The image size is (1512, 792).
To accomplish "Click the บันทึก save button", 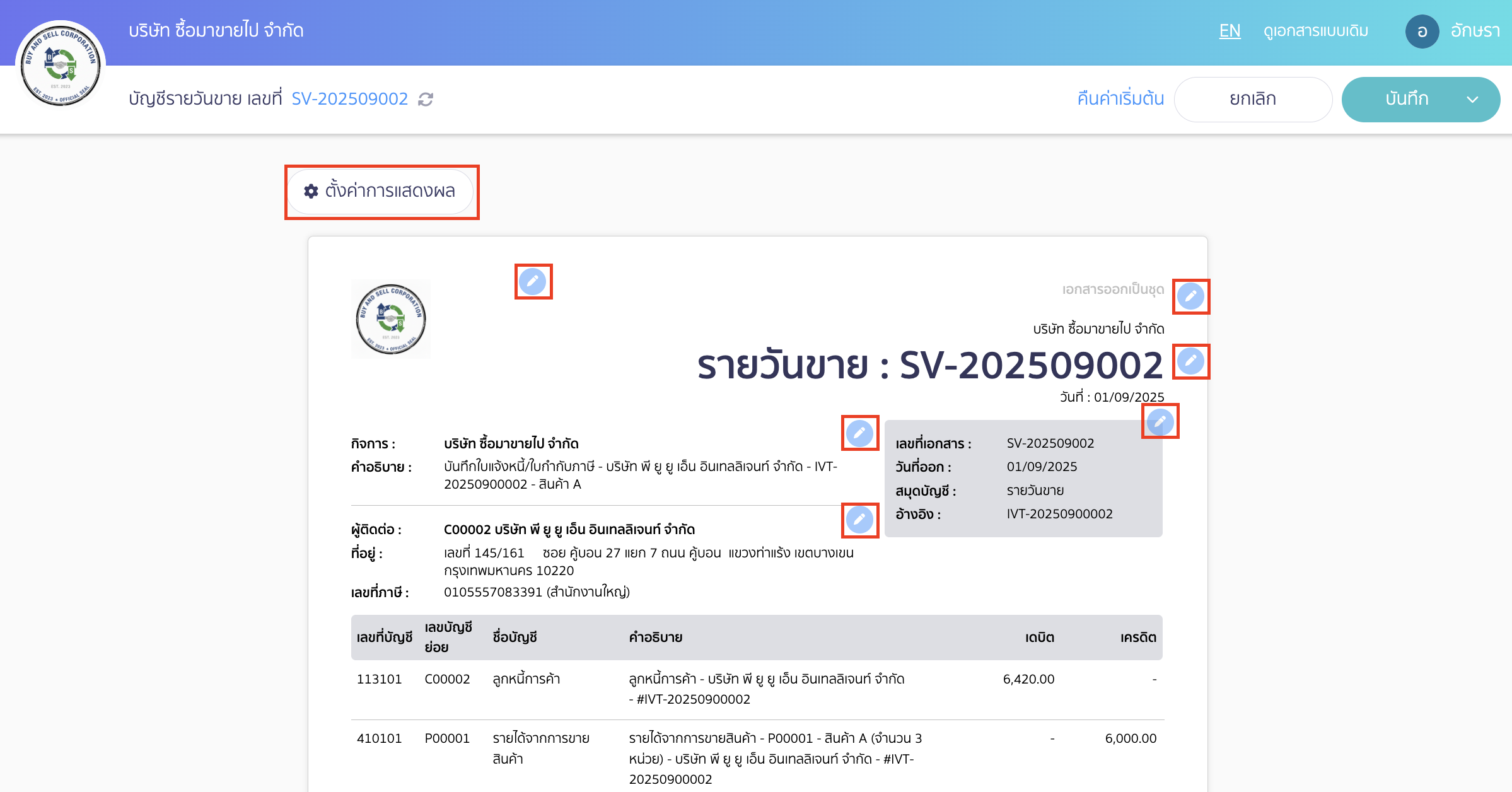I will 1406,99.
